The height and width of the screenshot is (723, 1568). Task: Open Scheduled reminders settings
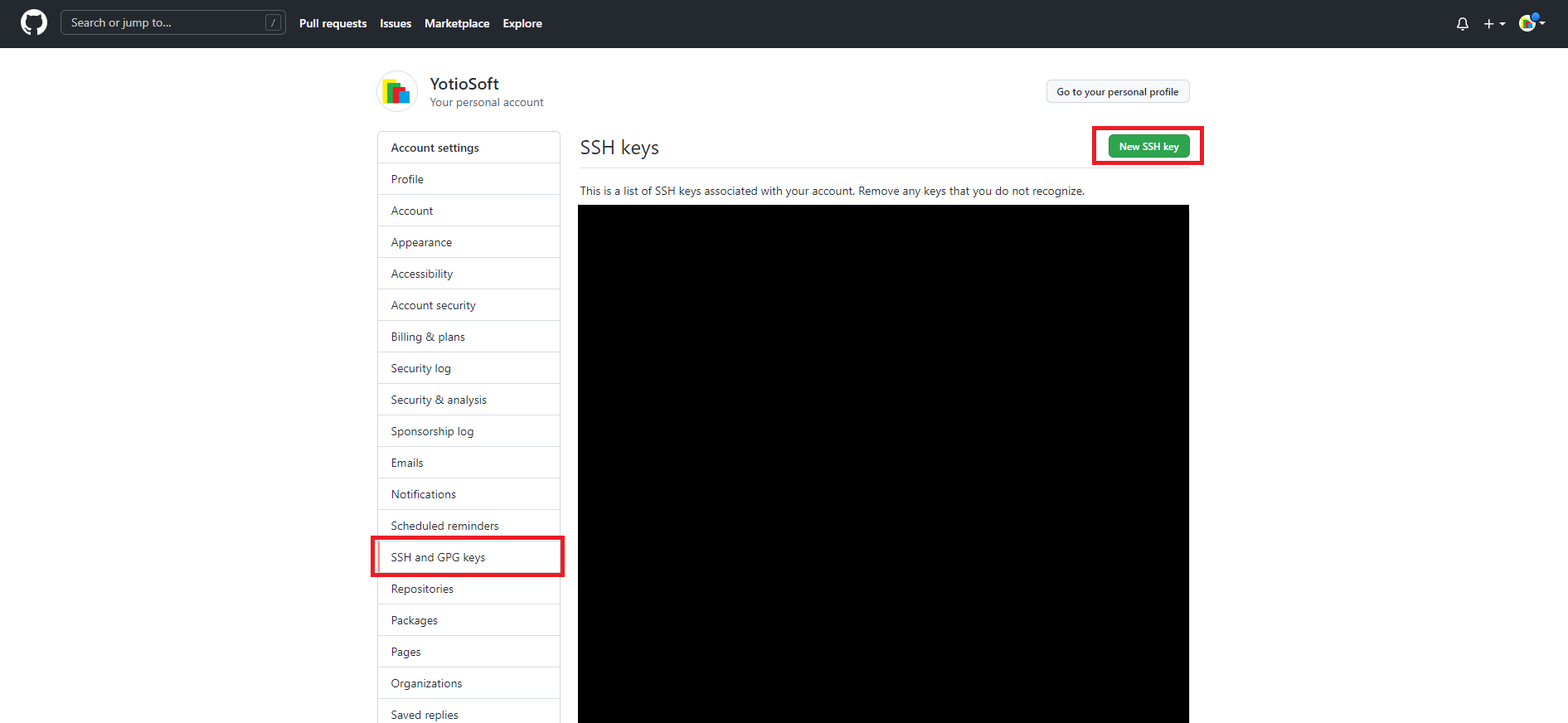pos(468,526)
